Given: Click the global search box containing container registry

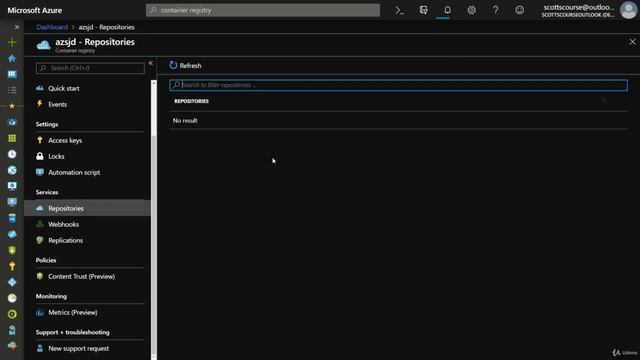Looking at the screenshot, I should tap(263, 10).
